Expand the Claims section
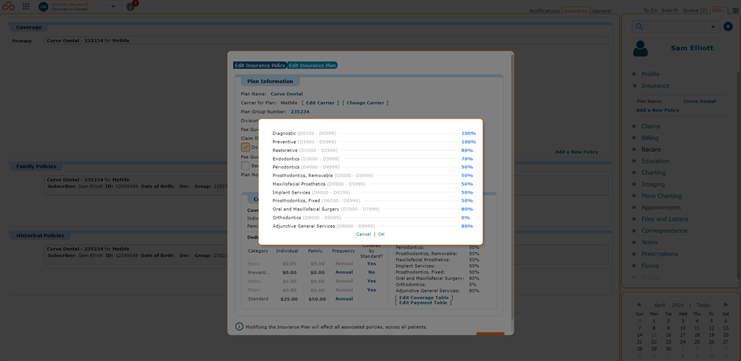Viewport: 741px width, 361px height. point(651,126)
